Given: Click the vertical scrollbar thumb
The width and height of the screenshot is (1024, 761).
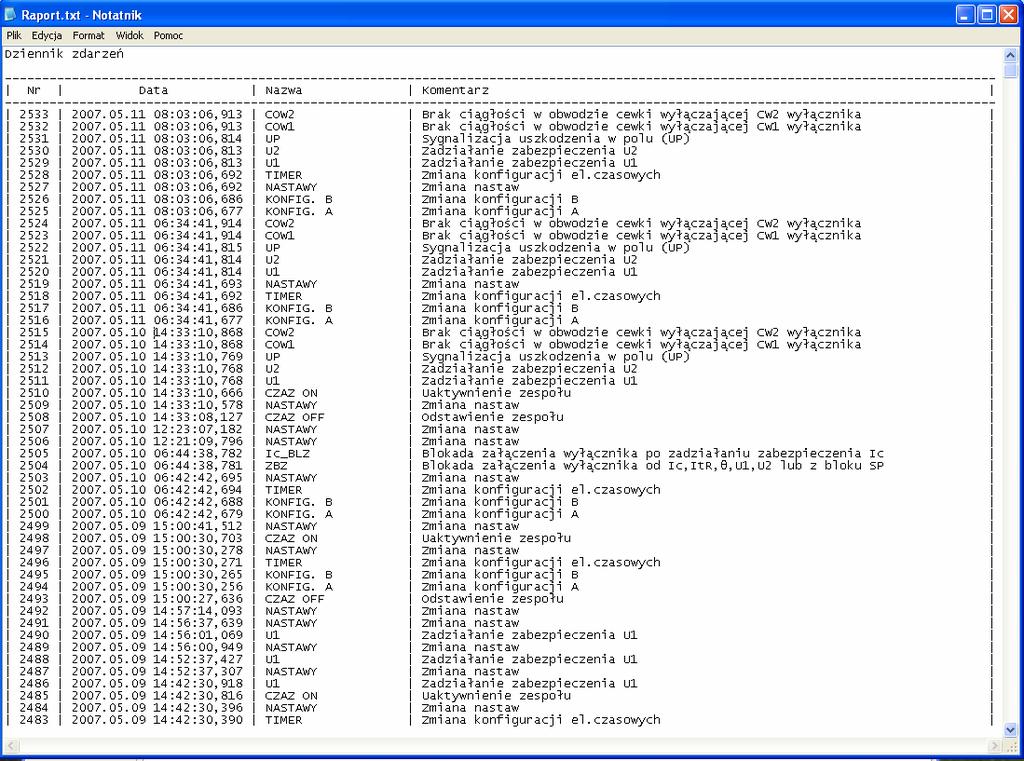Looking at the screenshot, I should (x=1010, y=71).
